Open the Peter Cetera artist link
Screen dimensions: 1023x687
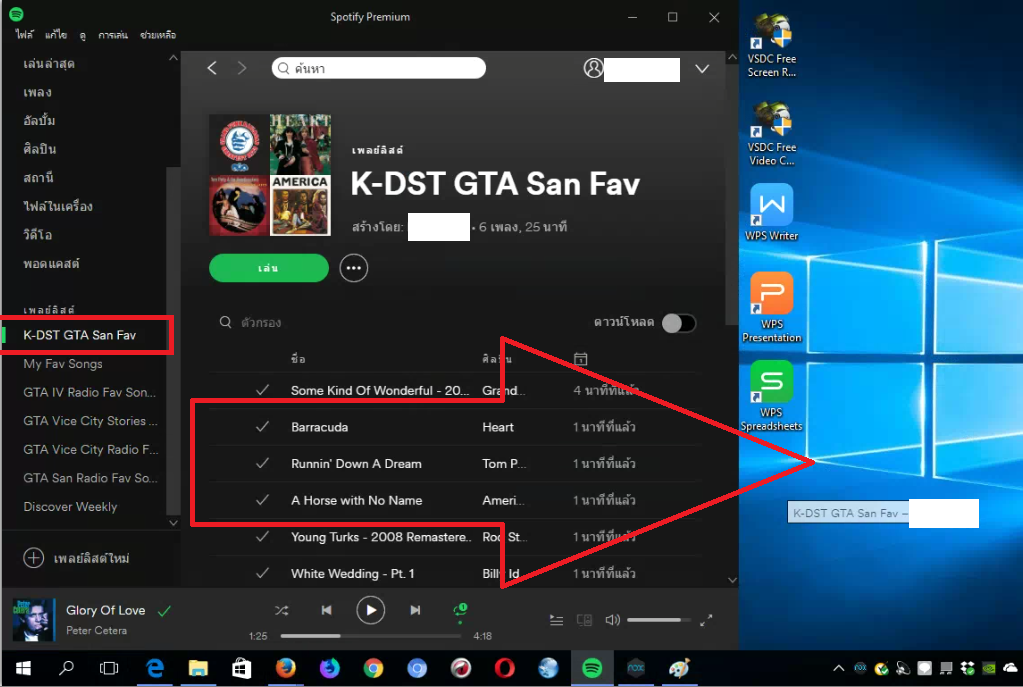pyautogui.click(x=97, y=631)
